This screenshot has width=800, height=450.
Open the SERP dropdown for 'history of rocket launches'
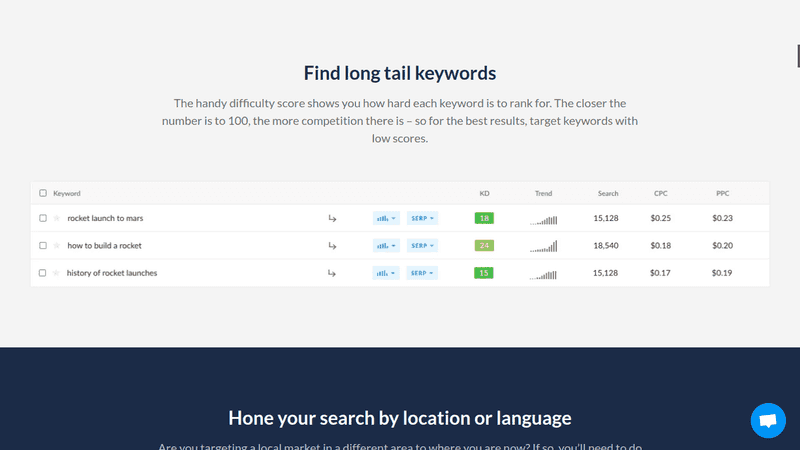[x=421, y=273]
